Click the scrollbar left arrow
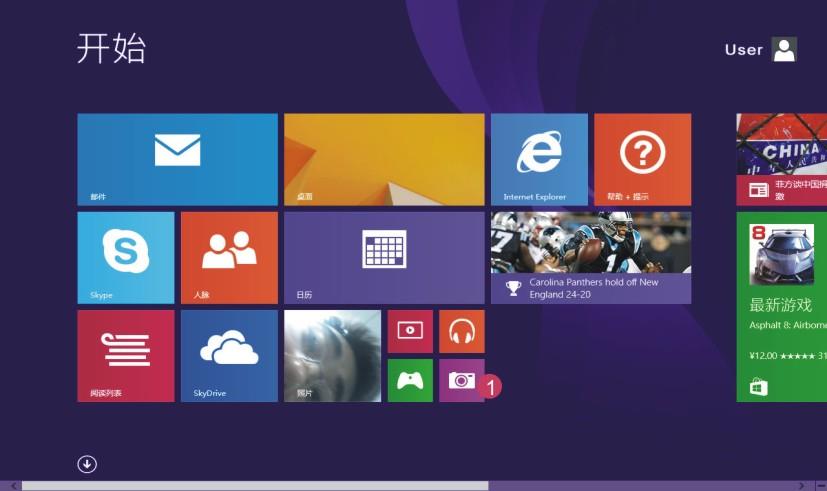Viewport: 827px width, 491px height. click(x=13, y=486)
